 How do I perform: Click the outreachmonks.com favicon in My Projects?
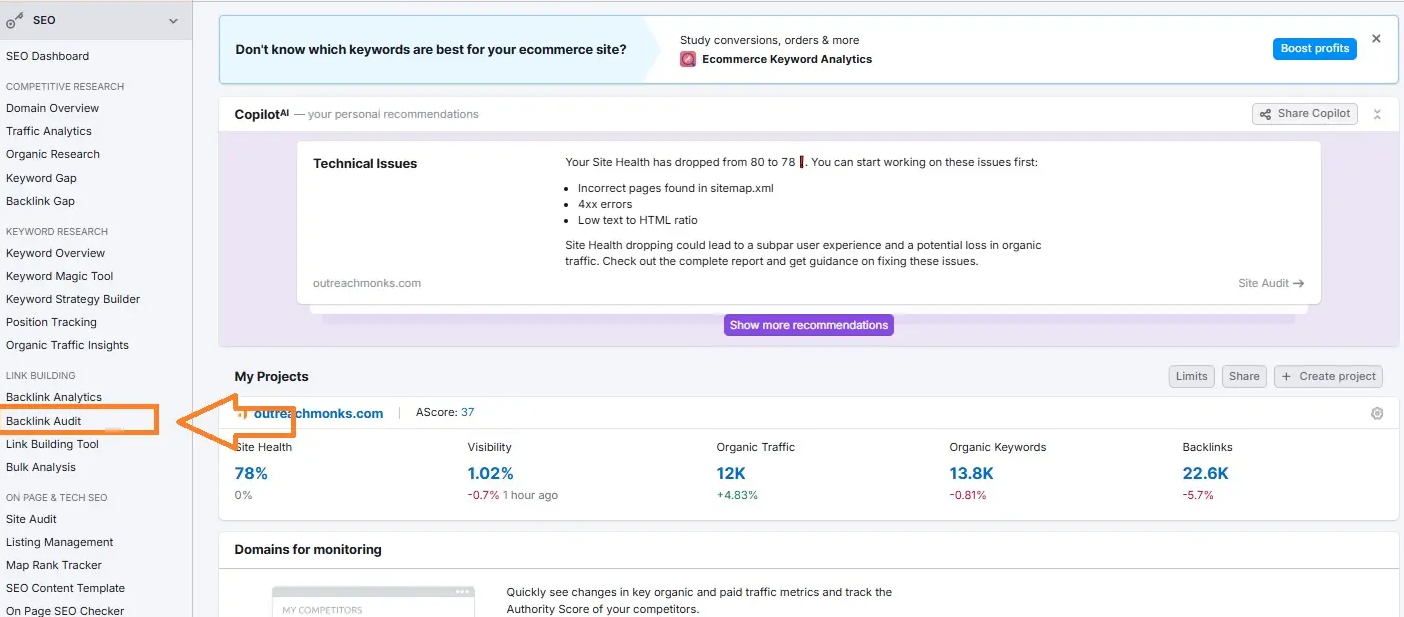click(x=240, y=412)
